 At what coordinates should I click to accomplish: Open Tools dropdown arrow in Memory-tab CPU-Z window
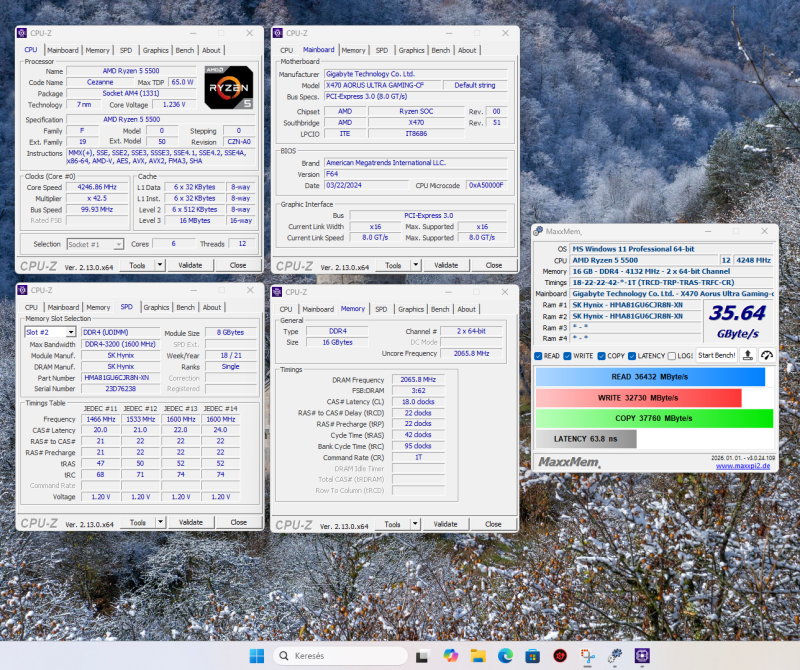(x=415, y=524)
